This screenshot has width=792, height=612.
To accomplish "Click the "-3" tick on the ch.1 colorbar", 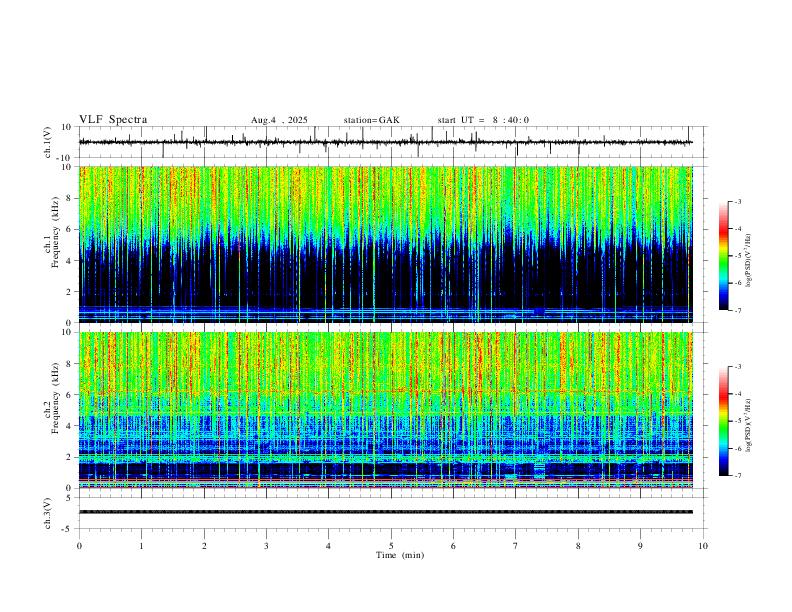I will pyautogui.click(x=737, y=201).
